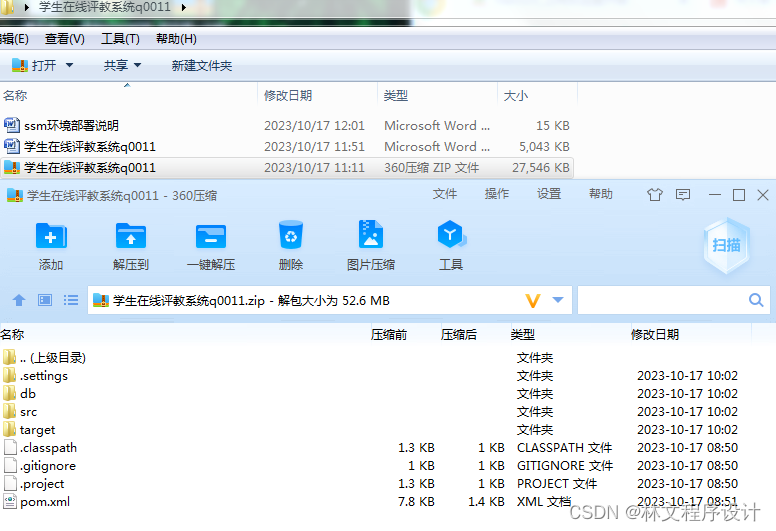Open the 文件 menu in 360压缩
The width and height of the screenshot is (776, 531).
pos(445,194)
